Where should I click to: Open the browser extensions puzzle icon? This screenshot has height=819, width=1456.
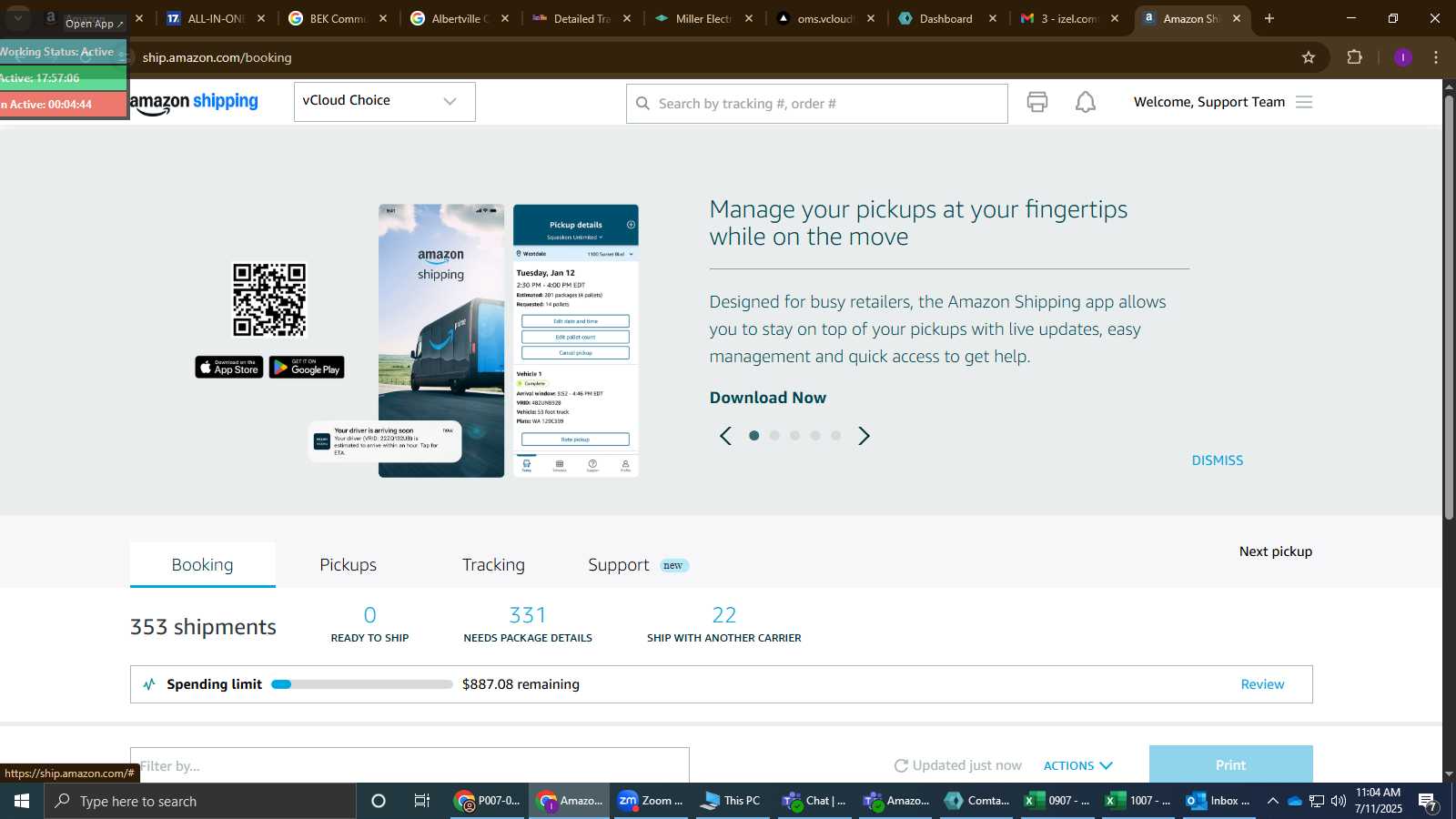(x=1355, y=57)
